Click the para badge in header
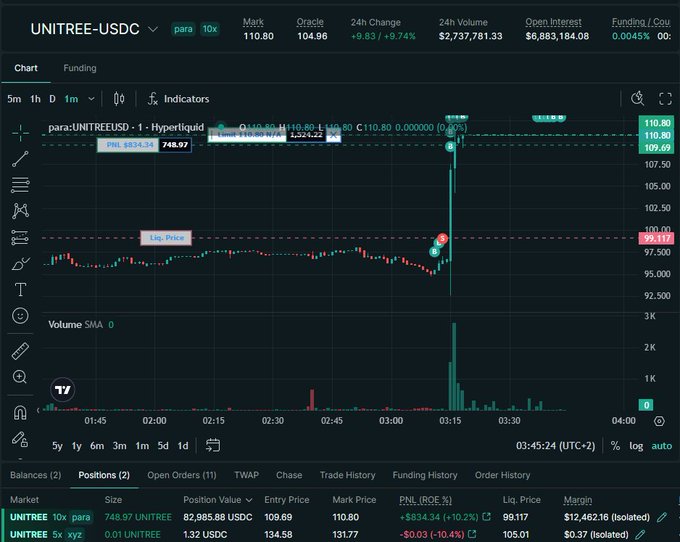Screen dimensions: 680x542 click(183, 29)
